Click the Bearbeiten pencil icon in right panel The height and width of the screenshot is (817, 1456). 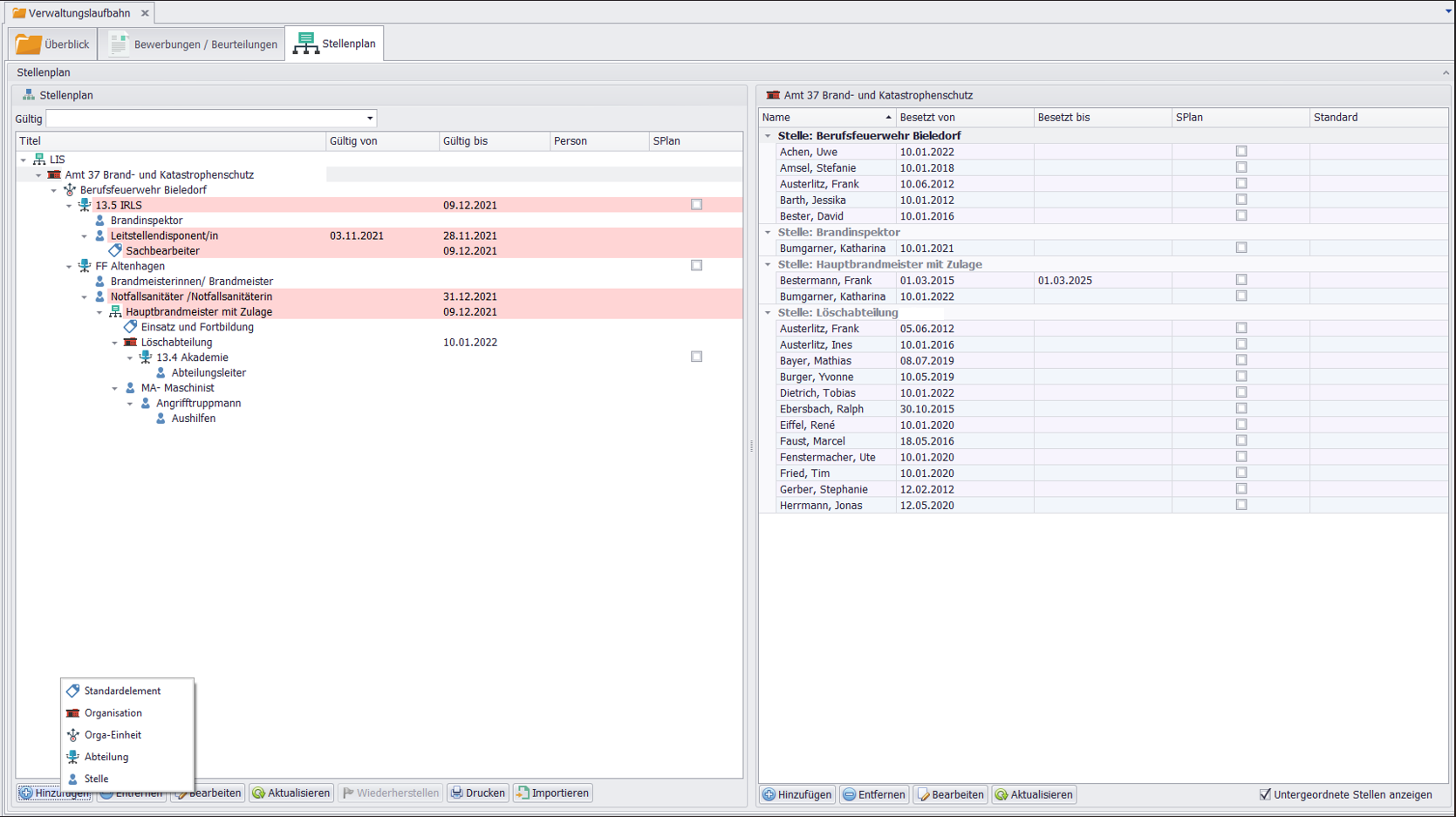(923, 794)
